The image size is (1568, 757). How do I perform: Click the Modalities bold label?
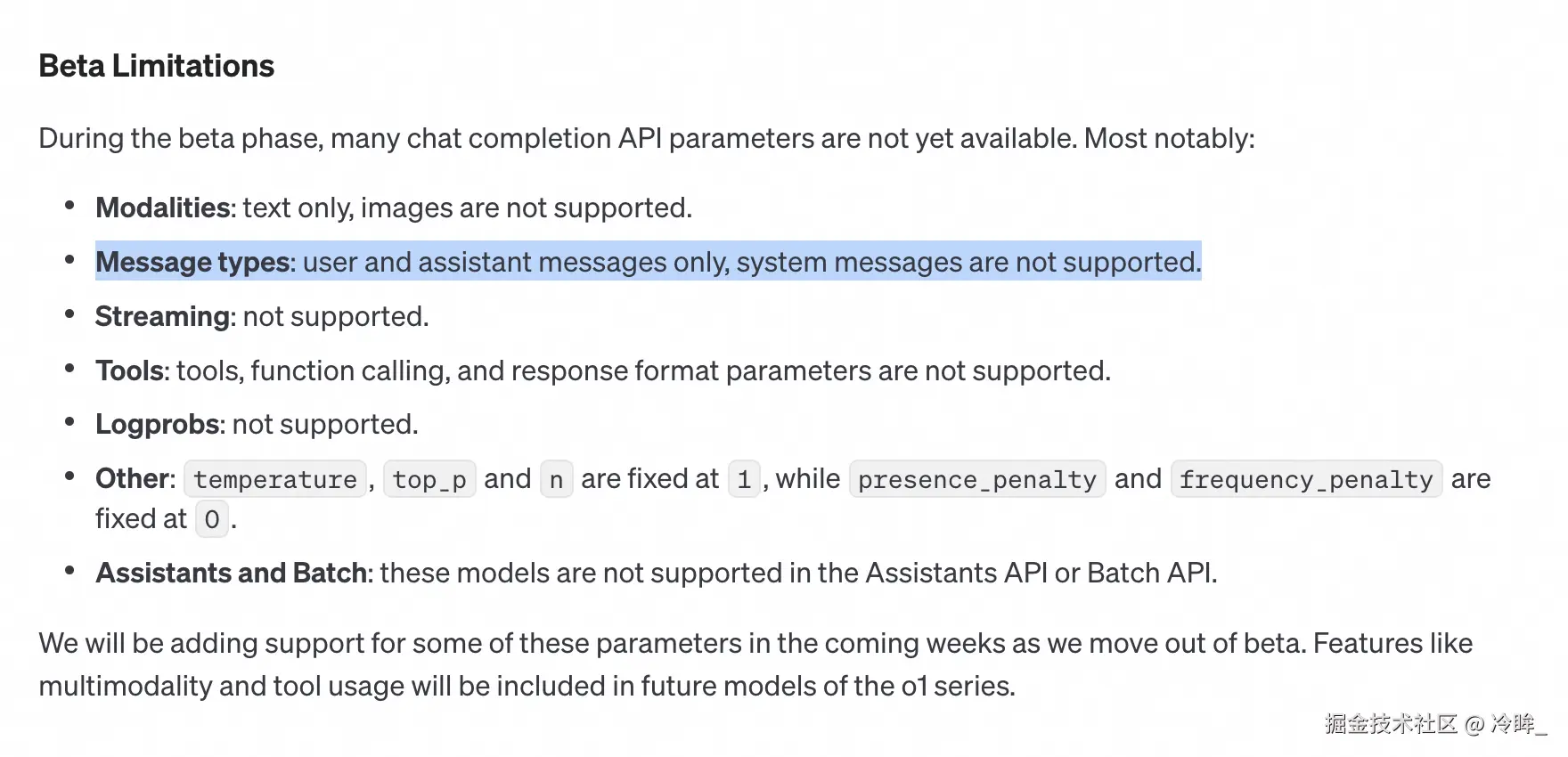pos(163,208)
